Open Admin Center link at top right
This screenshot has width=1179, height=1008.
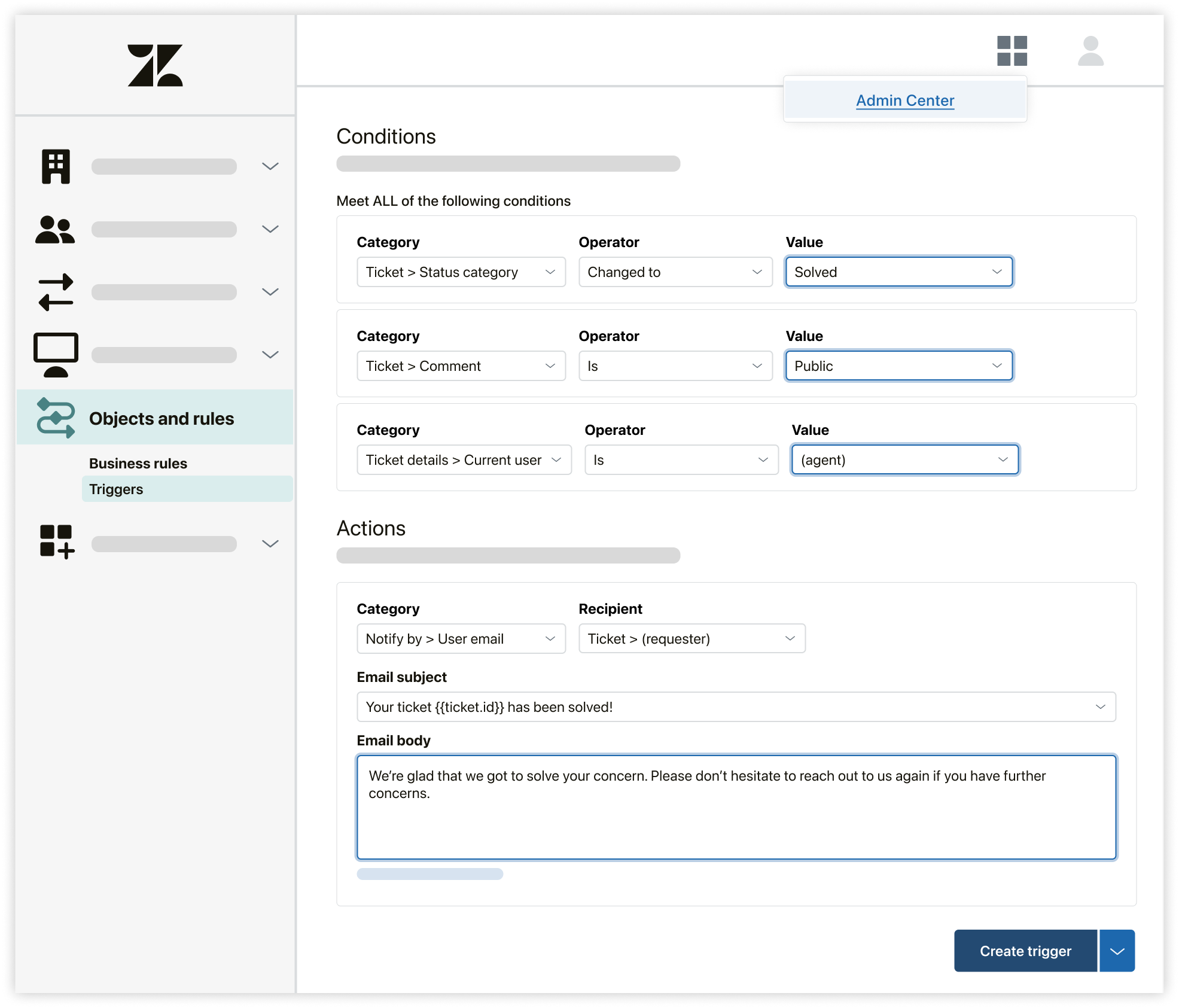904,100
